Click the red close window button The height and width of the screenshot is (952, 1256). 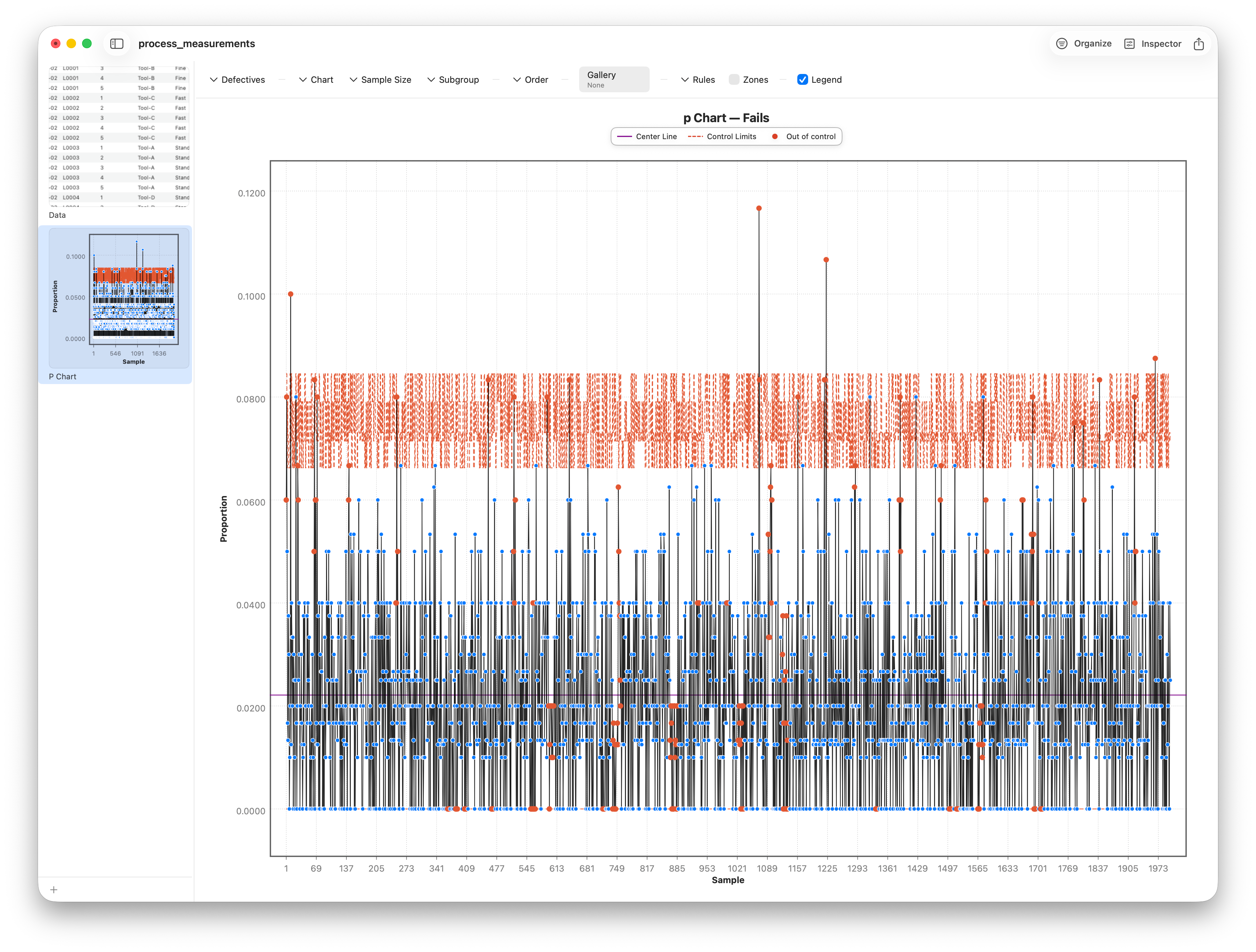tap(56, 44)
